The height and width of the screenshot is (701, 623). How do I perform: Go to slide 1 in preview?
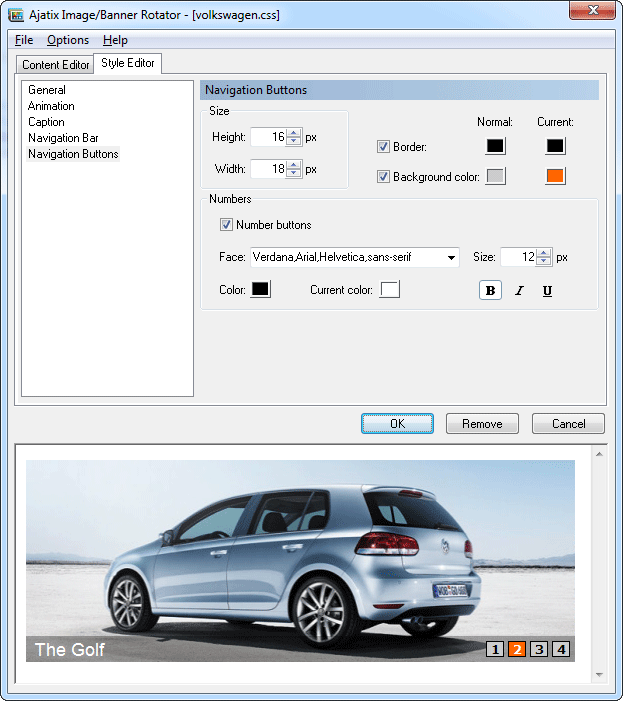pyautogui.click(x=495, y=649)
